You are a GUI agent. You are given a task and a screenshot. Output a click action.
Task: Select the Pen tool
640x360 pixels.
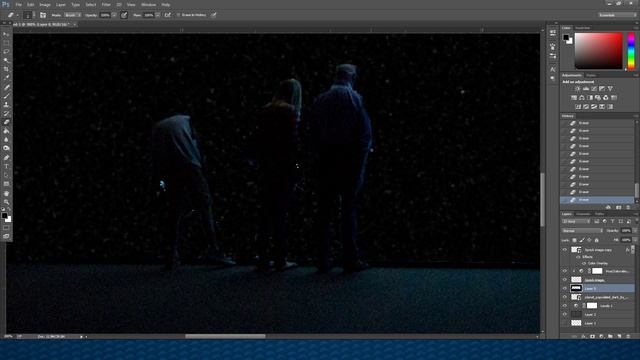pyautogui.click(x=6, y=158)
